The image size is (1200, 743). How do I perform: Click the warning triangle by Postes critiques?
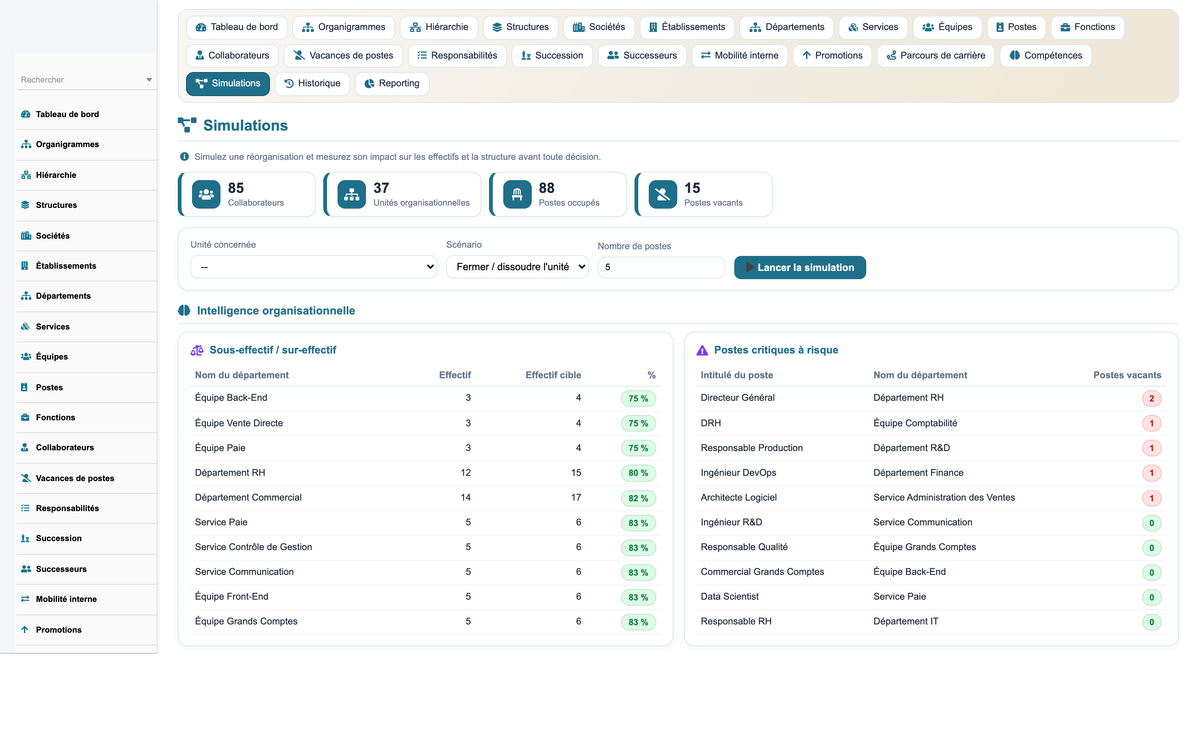pos(702,350)
